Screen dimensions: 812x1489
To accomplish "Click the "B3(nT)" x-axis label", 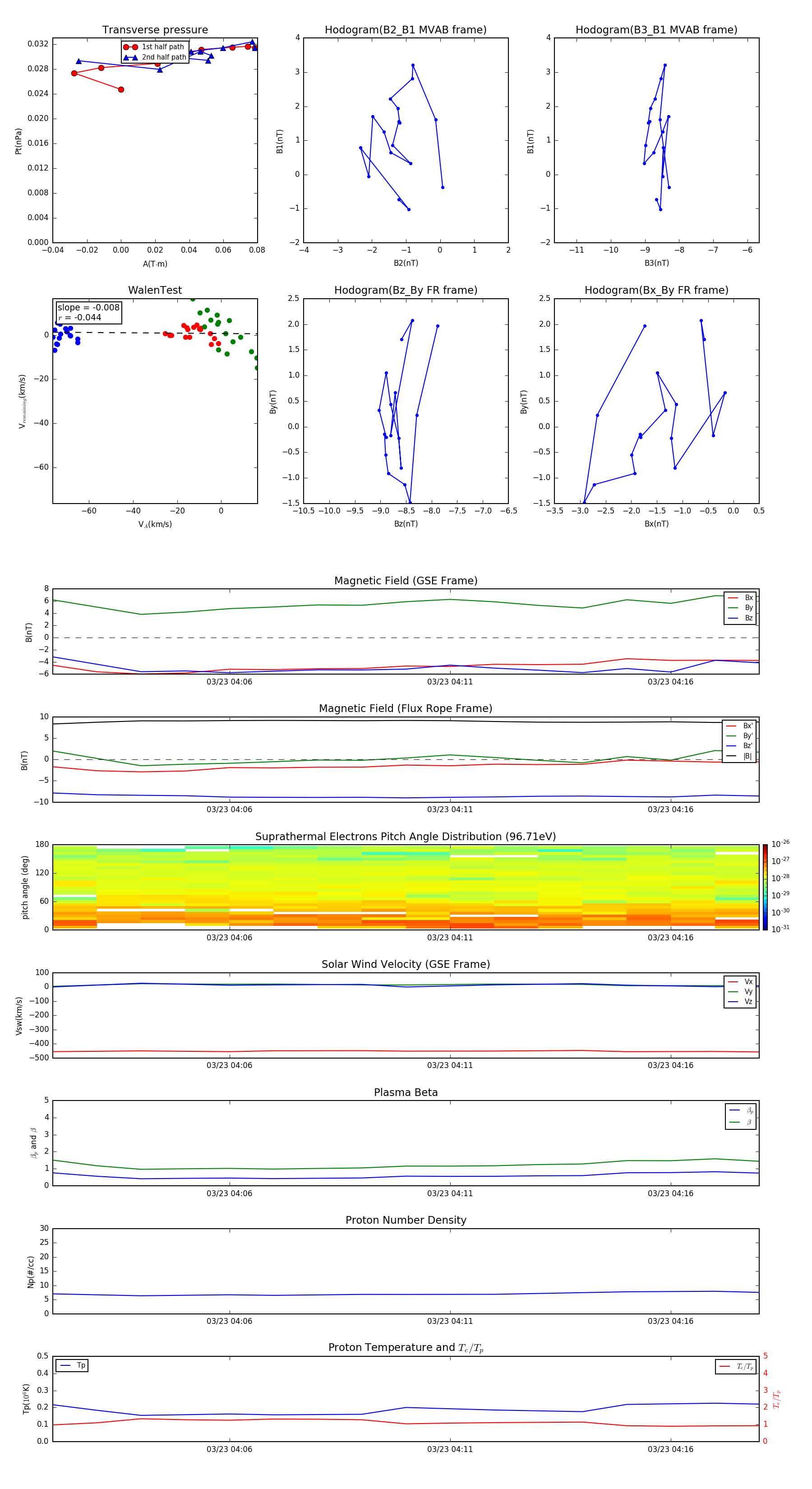I will [656, 263].
